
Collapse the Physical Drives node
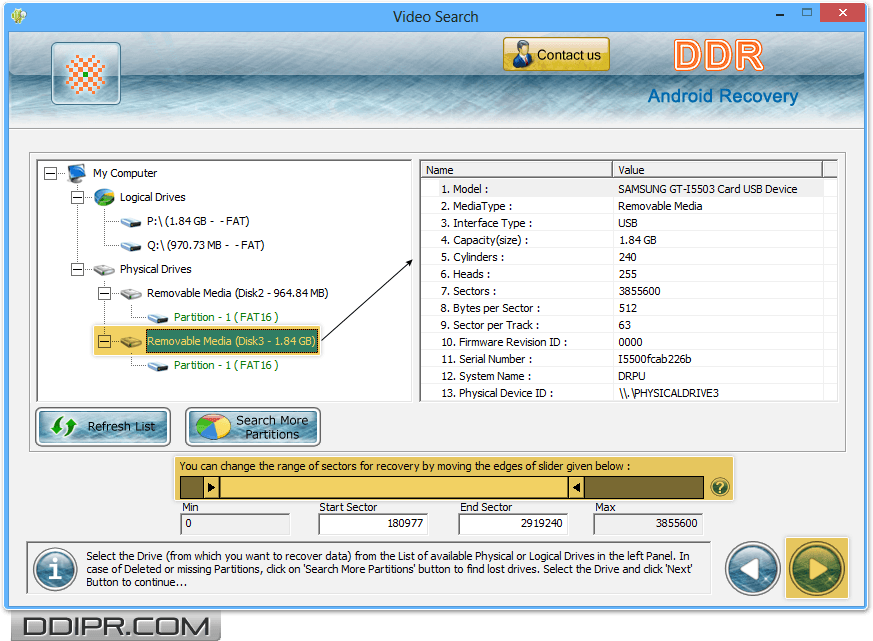[77, 270]
